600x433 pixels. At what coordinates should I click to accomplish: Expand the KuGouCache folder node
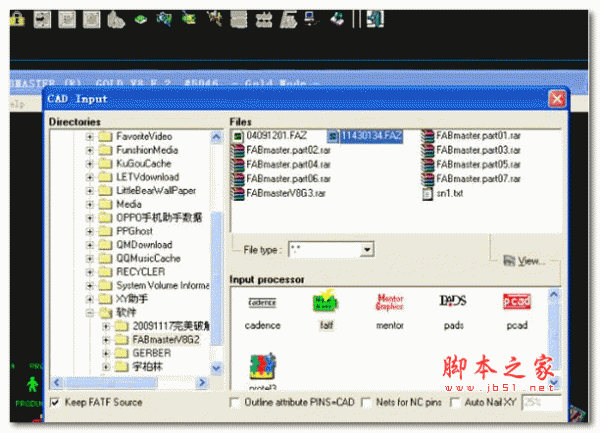(x=90, y=164)
